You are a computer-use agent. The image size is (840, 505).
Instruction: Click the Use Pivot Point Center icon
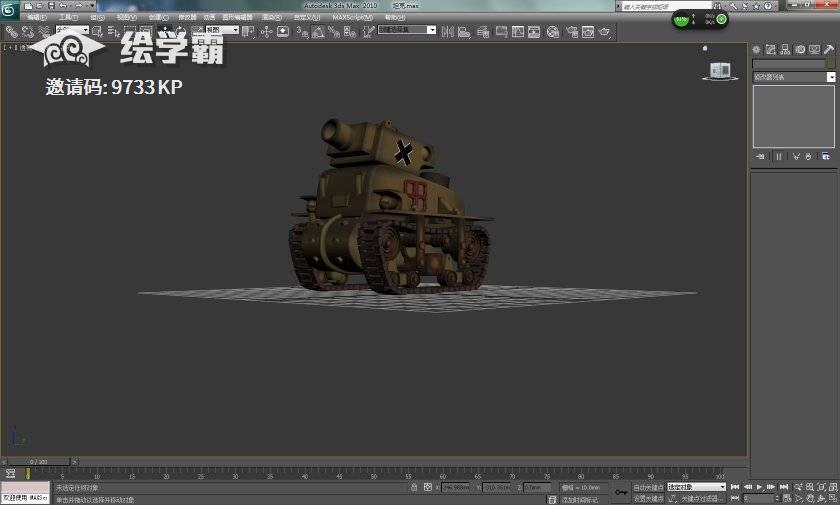coord(247,32)
